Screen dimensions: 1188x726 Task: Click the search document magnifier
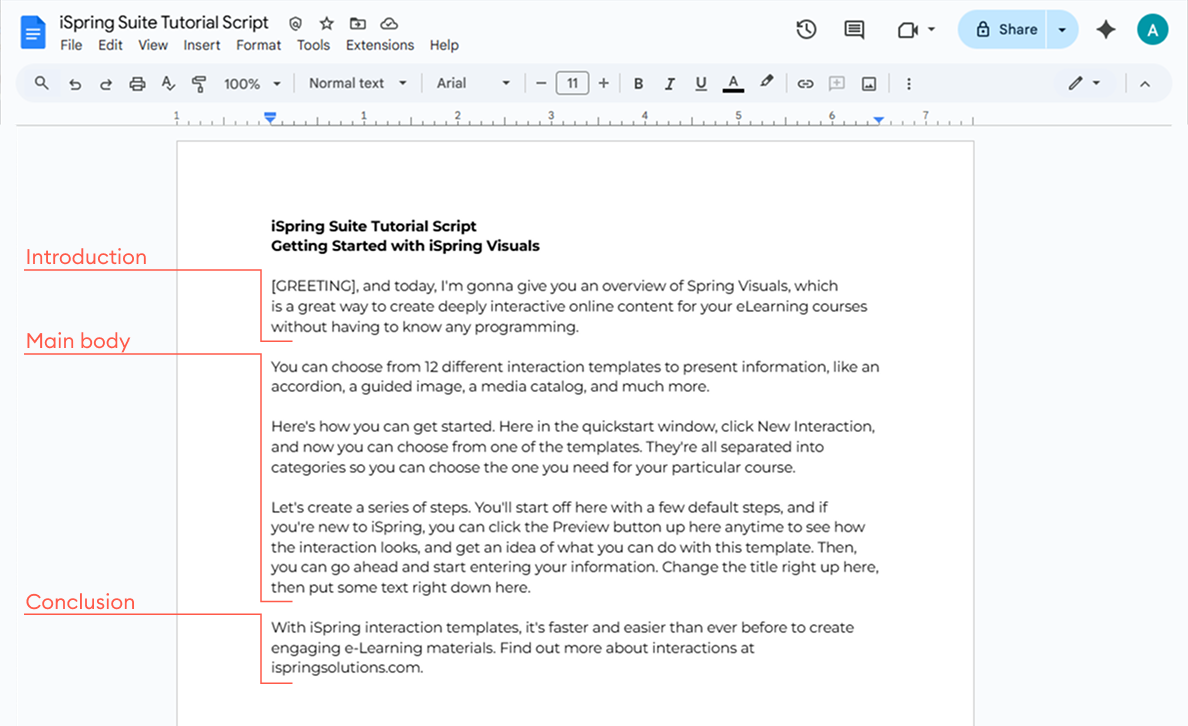(x=40, y=83)
